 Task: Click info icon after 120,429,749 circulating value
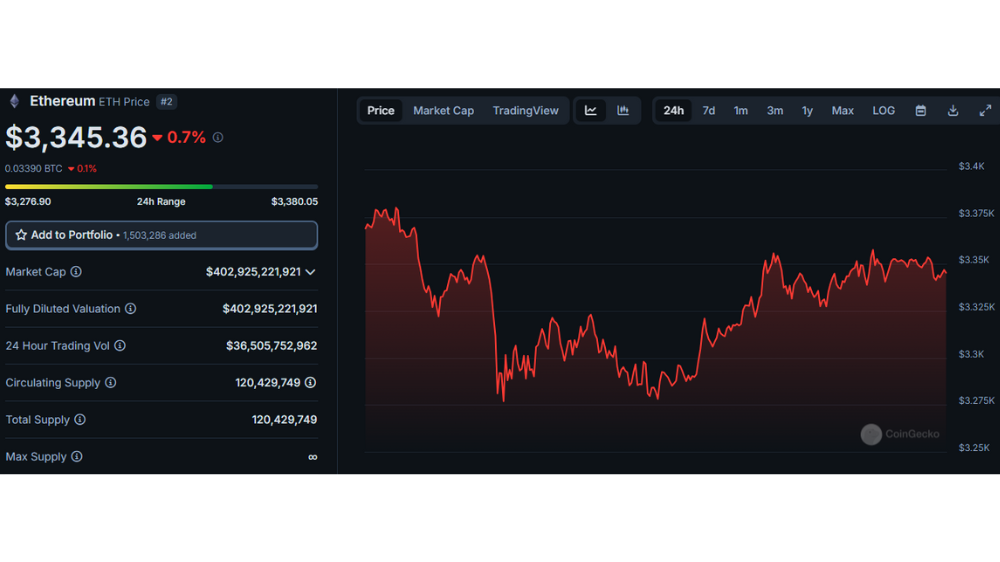311,383
